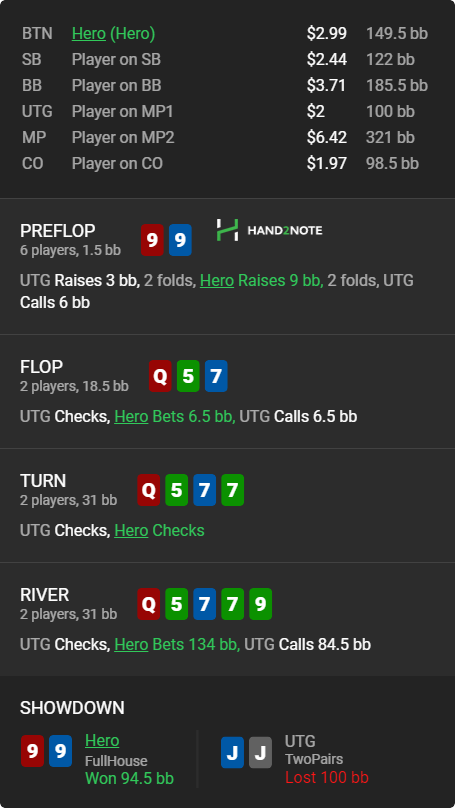Click the red Q card on the flop
This screenshot has width=455, height=808.
click(160, 376)
